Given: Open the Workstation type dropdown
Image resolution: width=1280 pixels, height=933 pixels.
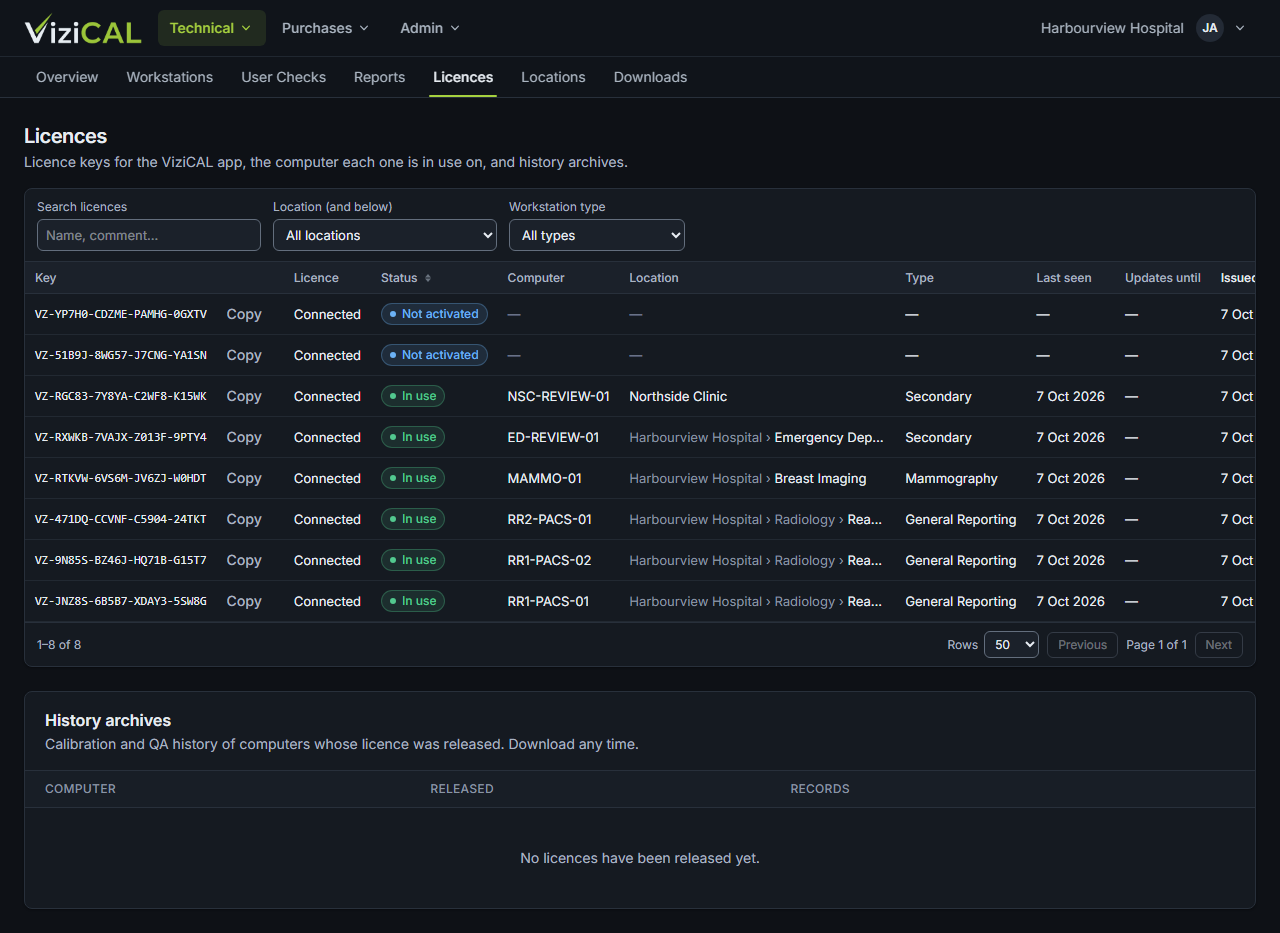Looking at the screenshot, I should tap(597, 235).
